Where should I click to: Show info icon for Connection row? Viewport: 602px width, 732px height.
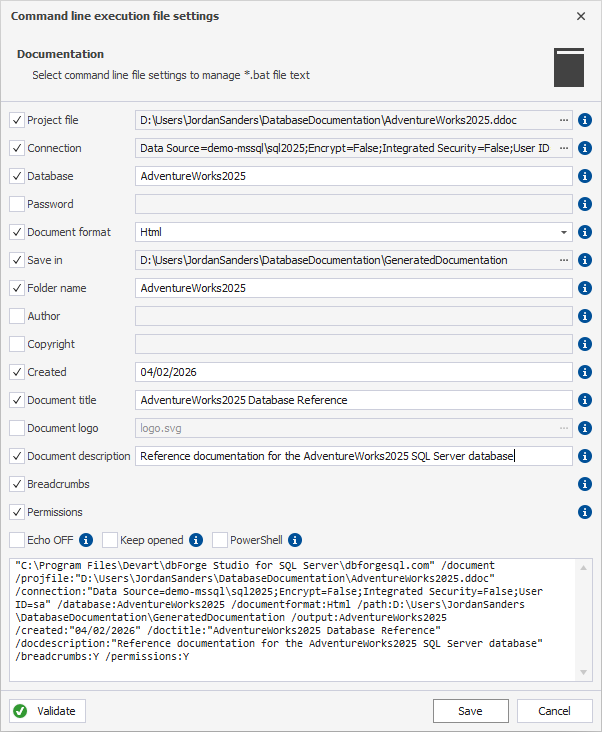[x=585, y=148]
